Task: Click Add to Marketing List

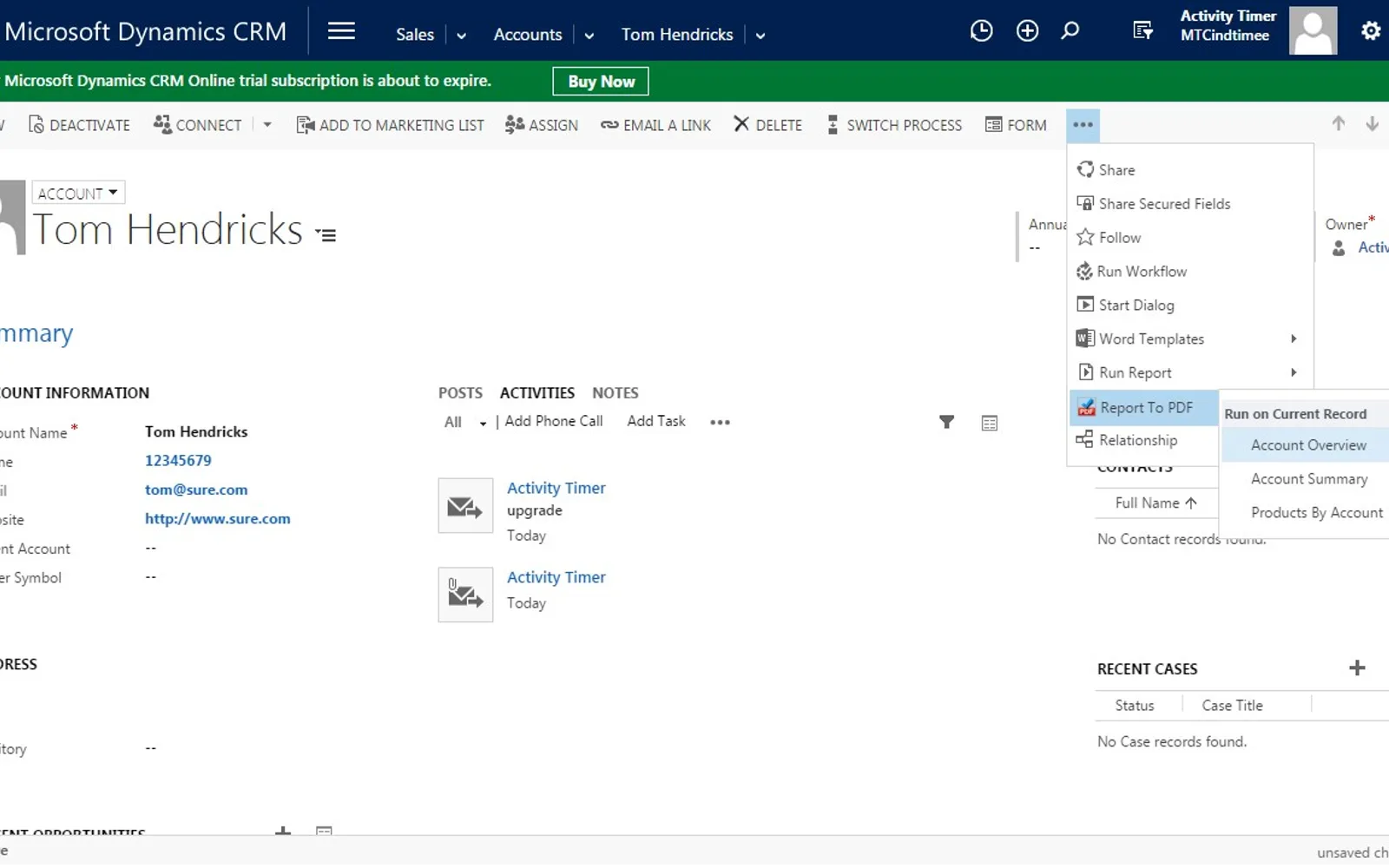Action: coord(390,125)
